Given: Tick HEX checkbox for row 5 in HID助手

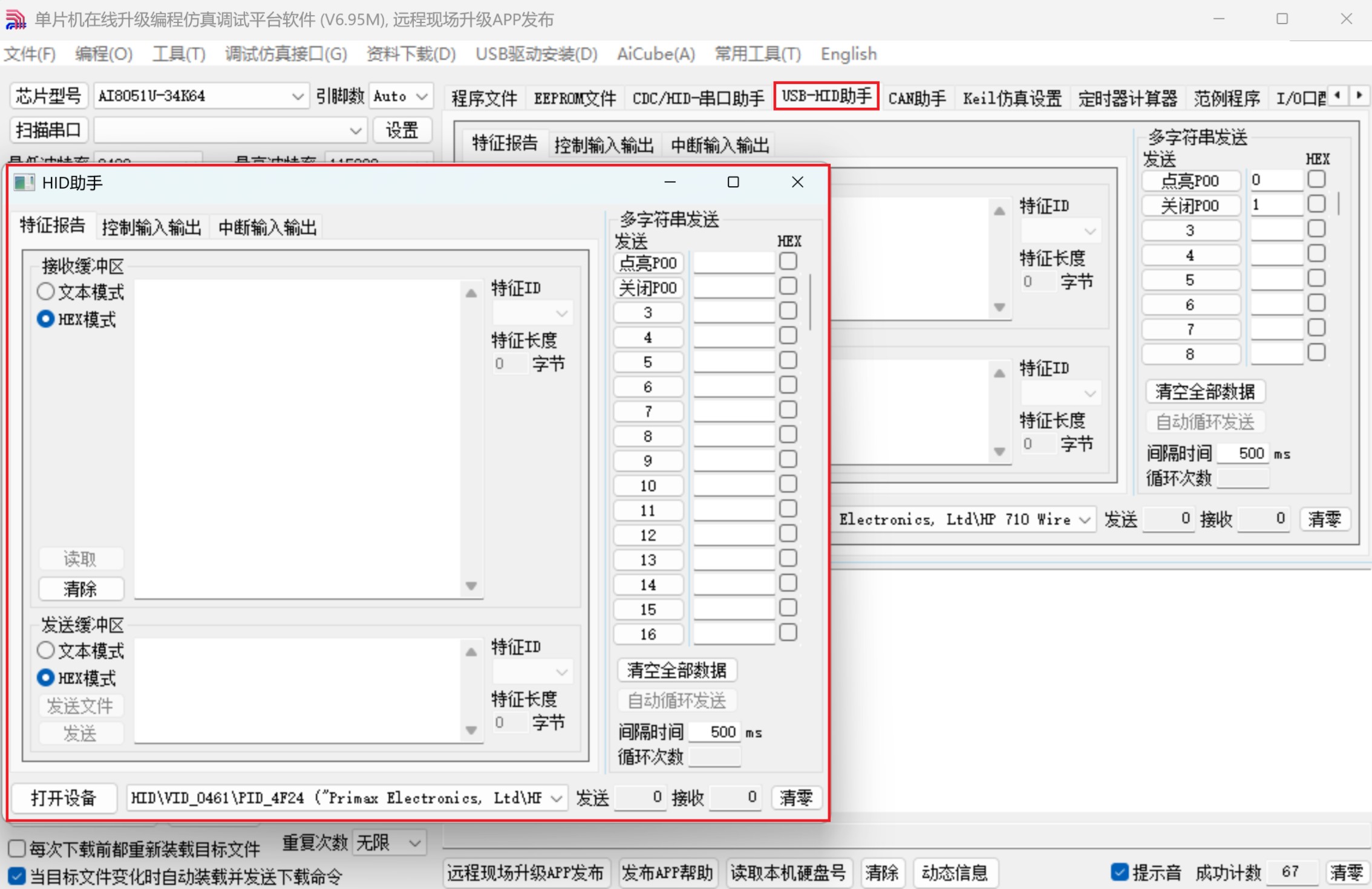Looking at the screenshot, I should (x=788, y=360).
